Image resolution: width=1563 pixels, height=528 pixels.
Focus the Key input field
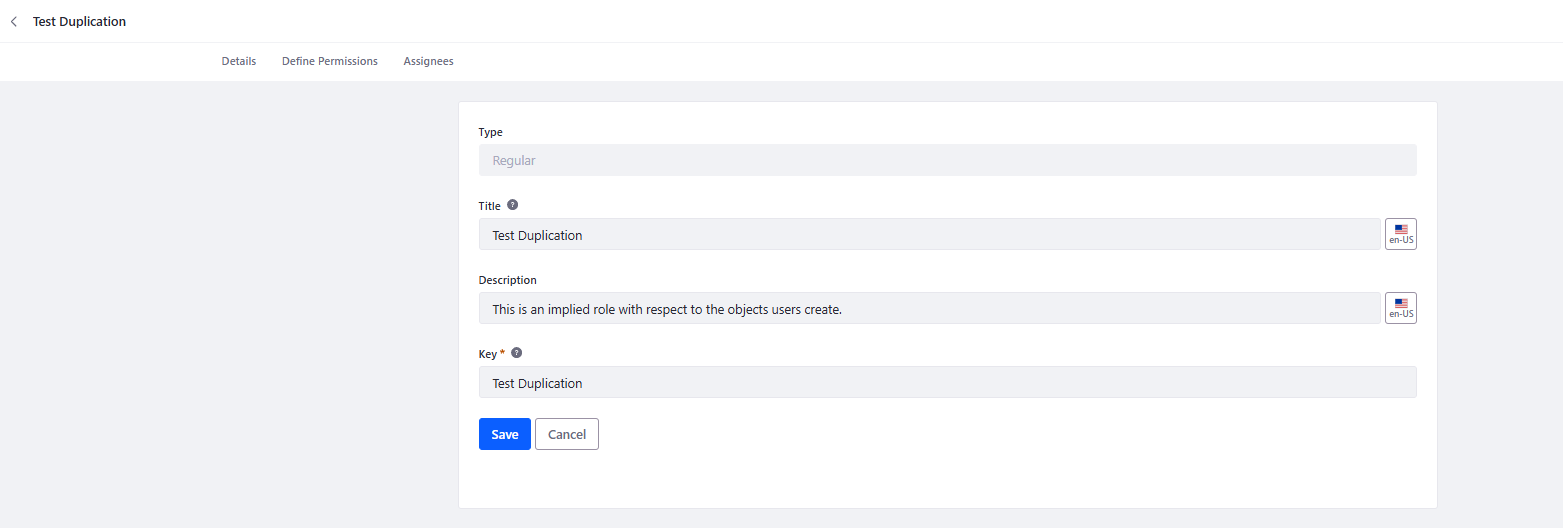pyautogui.click(x=948, y=382)
